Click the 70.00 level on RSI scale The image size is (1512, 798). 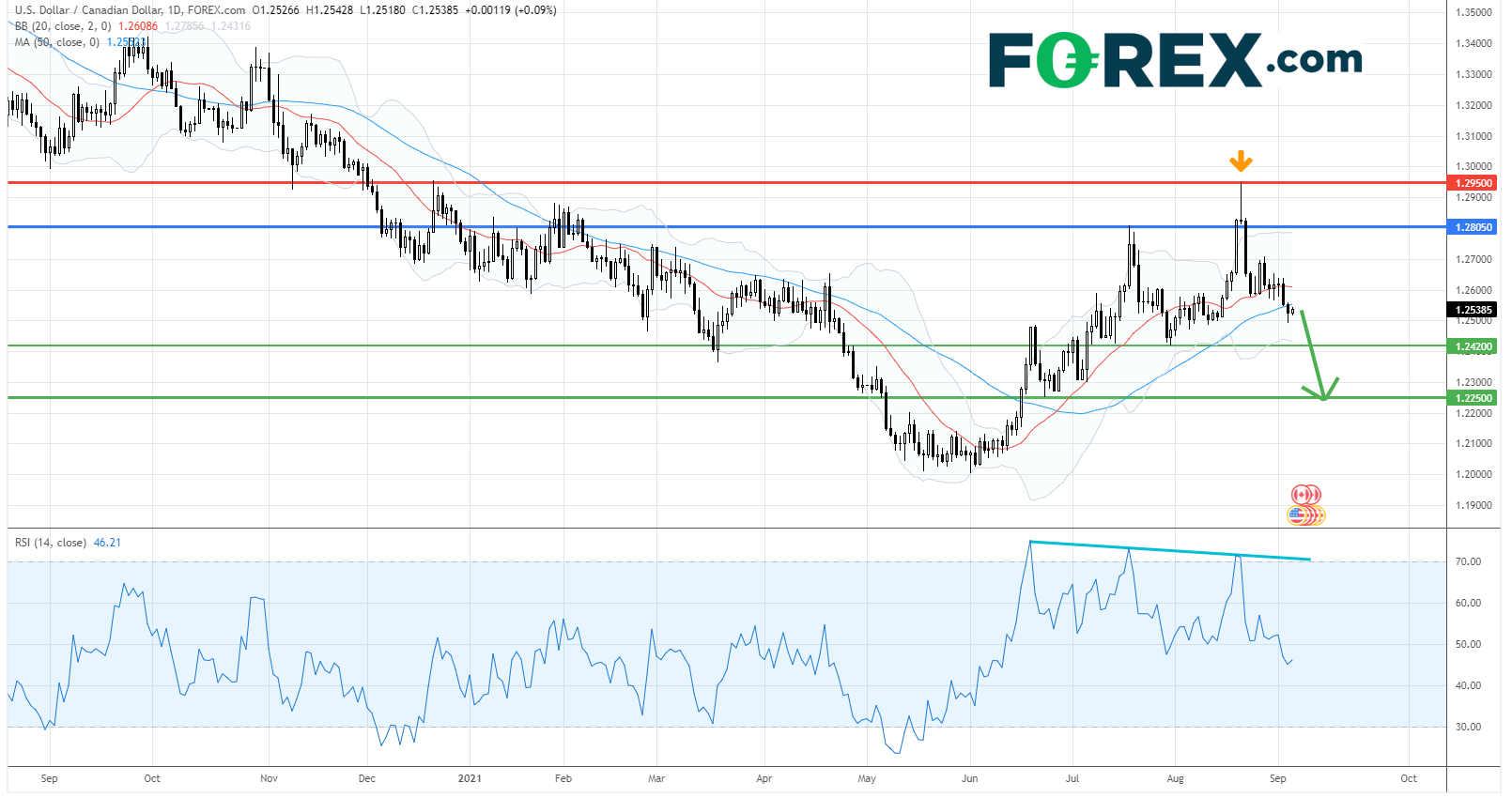(1468, 561)
